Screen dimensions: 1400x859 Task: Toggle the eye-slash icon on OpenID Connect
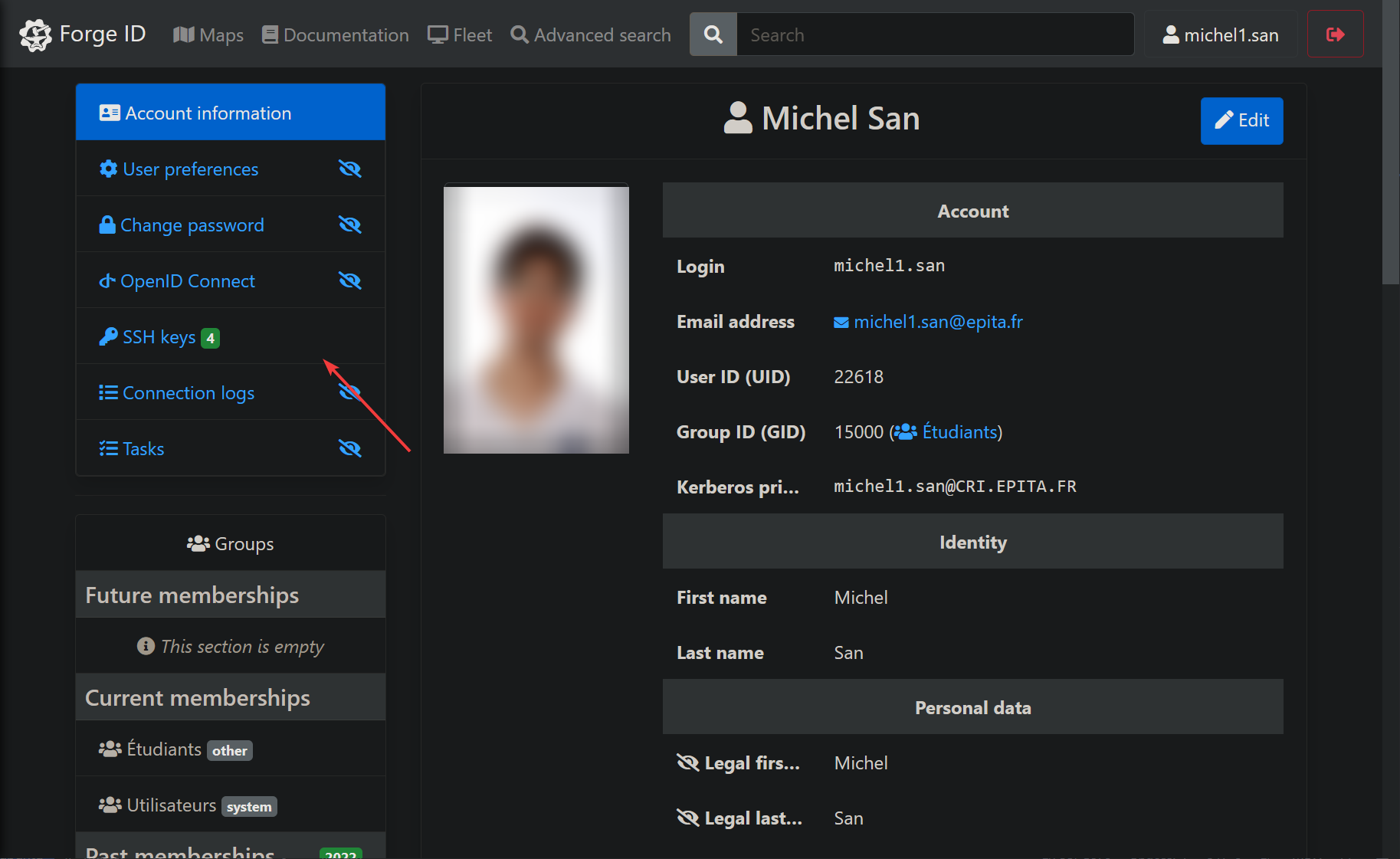tap(350, 281)
